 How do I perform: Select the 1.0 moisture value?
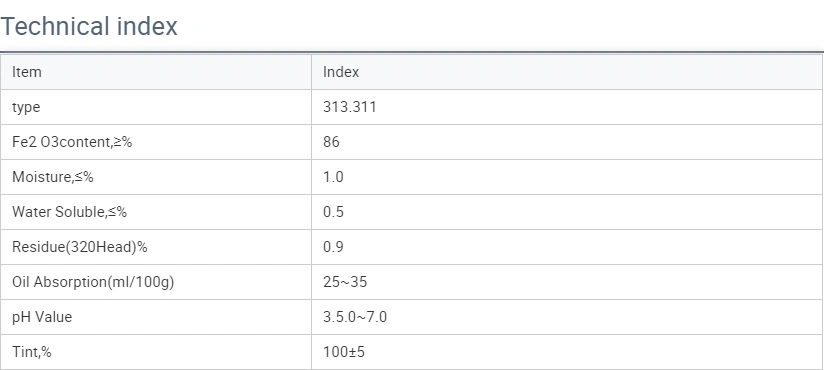(333, 177)
